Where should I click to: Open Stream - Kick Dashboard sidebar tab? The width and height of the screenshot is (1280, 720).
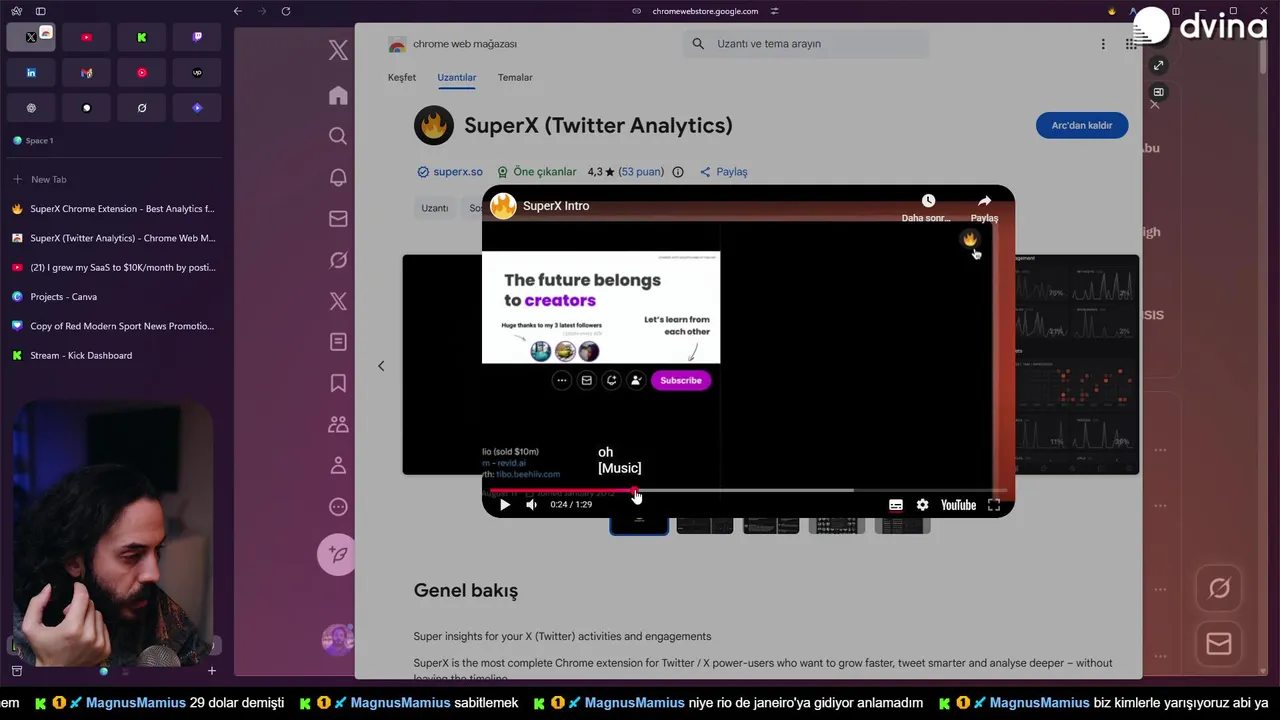pyautogui.click(x=113, y=355)
